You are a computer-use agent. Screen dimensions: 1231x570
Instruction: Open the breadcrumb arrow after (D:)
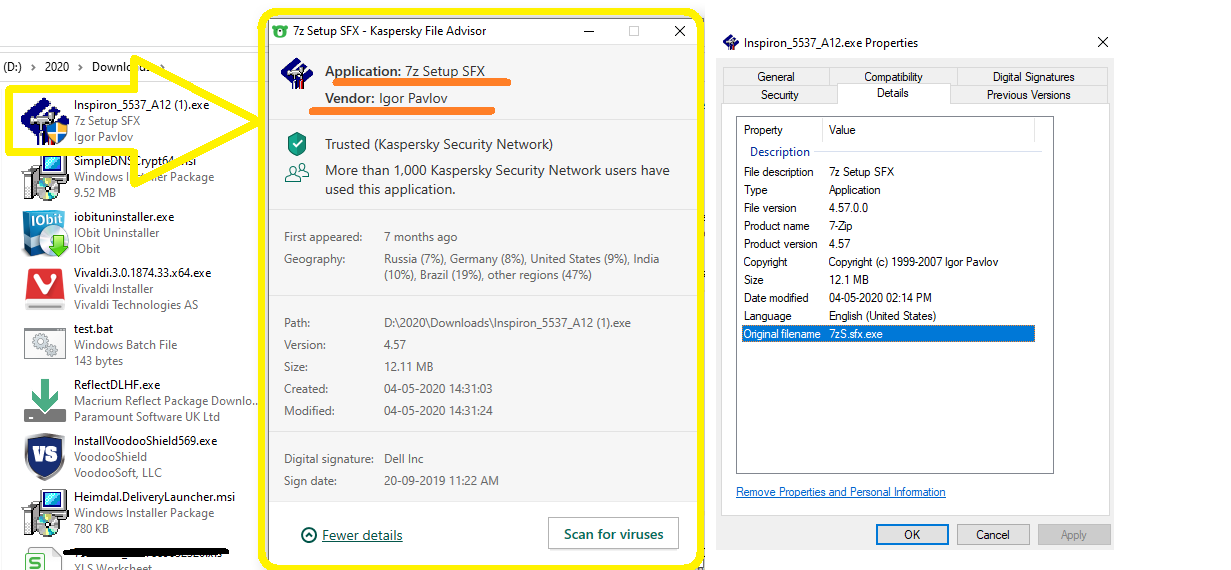click(33, 67)
